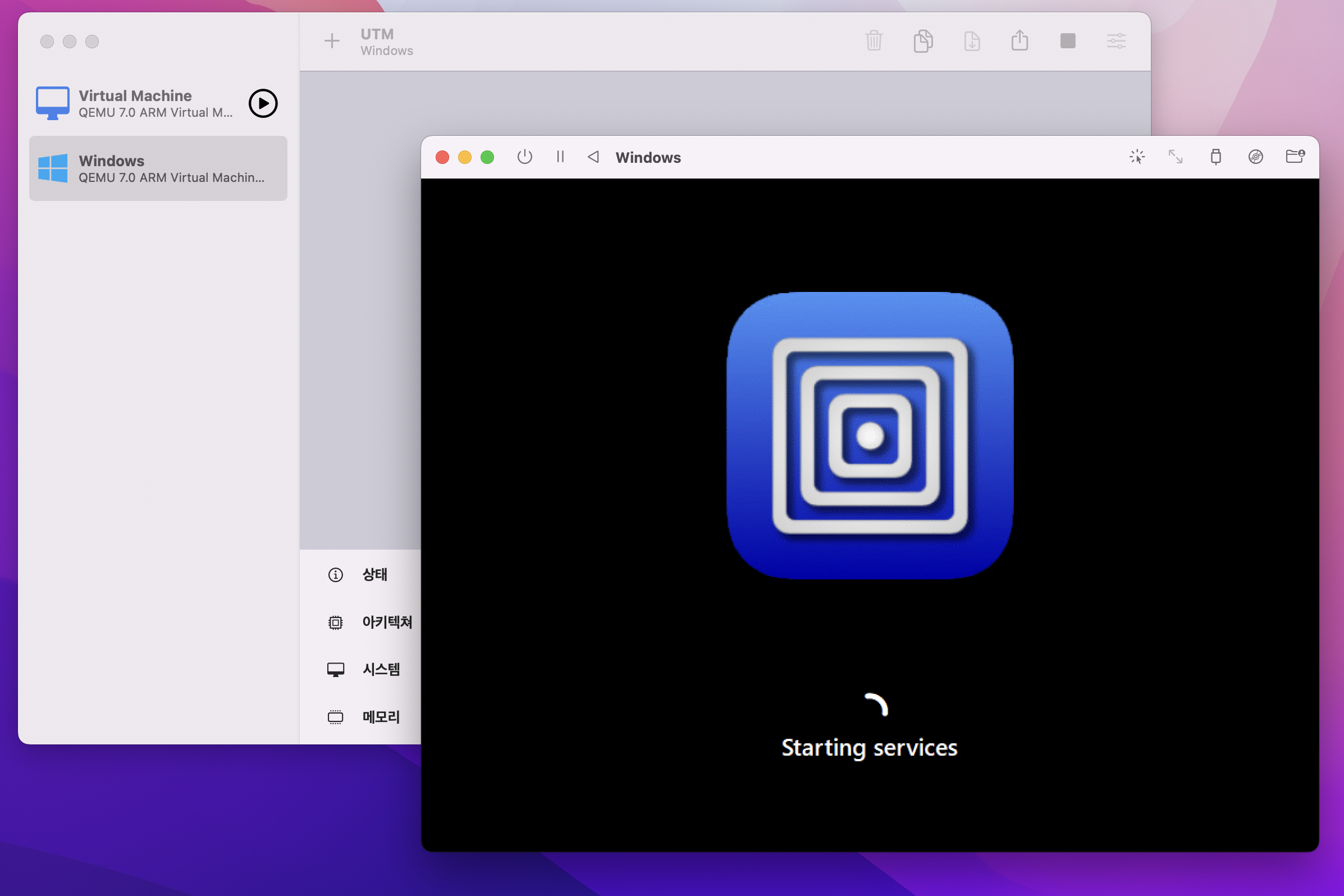Click the plus icon to add a VM
1344x896 pixels.
tap(331, 41)
